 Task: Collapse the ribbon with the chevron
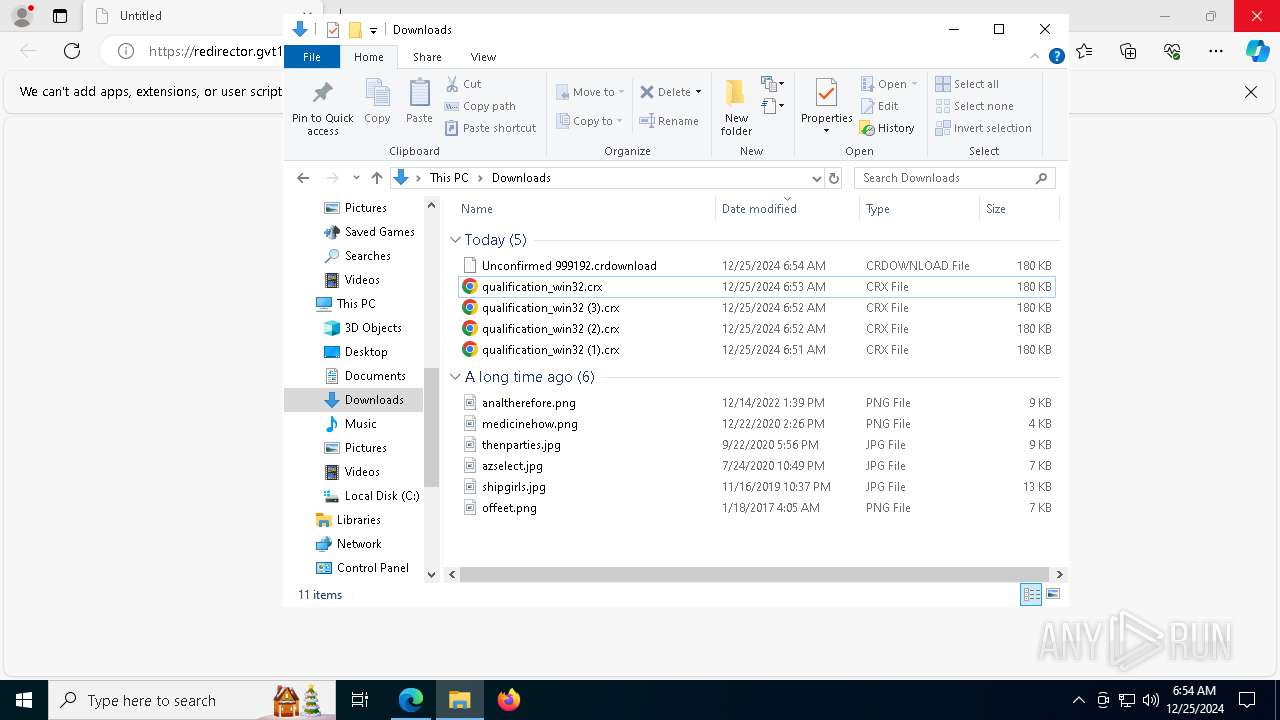(x=1035, y=56)
